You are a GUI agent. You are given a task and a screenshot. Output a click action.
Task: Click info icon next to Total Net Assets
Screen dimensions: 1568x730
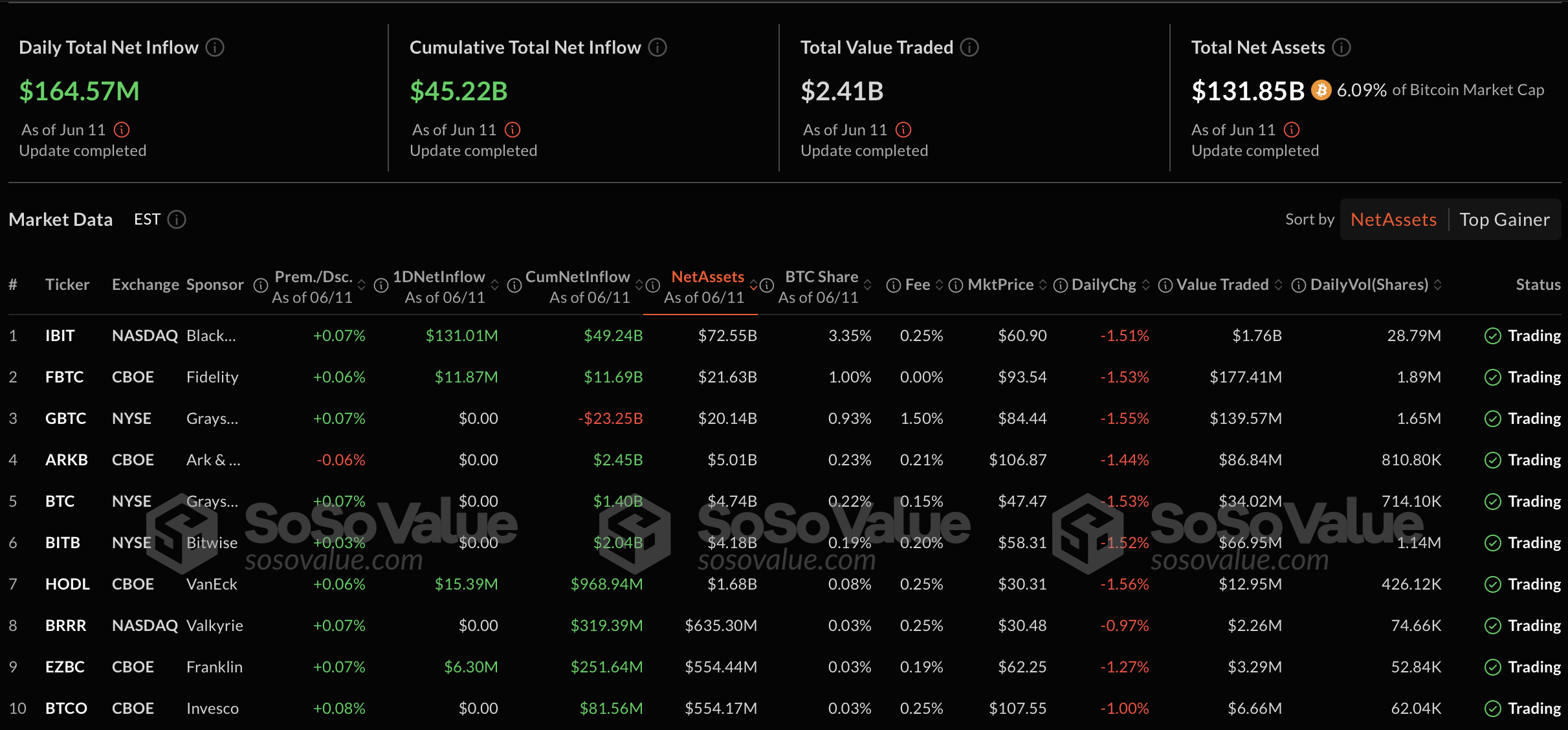[x=1342, y=47]
